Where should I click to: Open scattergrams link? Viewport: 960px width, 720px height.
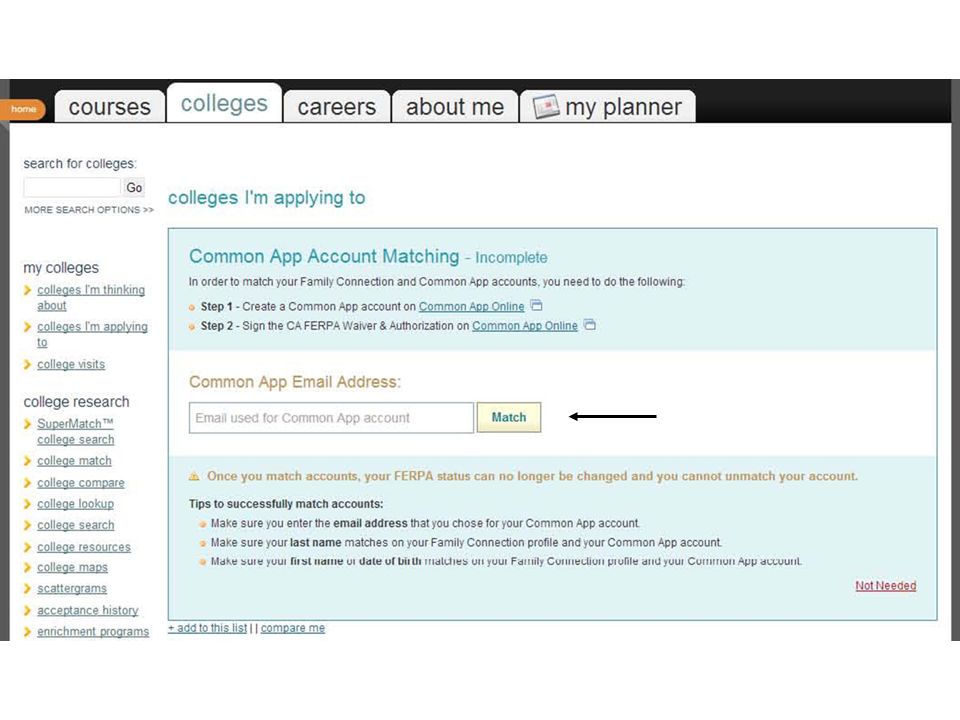[72, 588]
